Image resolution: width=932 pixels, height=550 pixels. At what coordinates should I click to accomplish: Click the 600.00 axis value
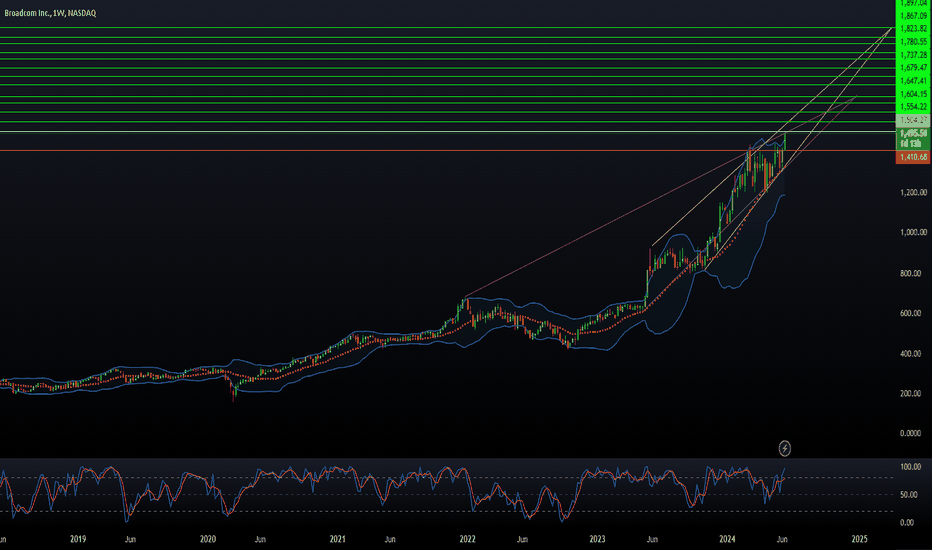pyautogui.click(x=911, y=313)
